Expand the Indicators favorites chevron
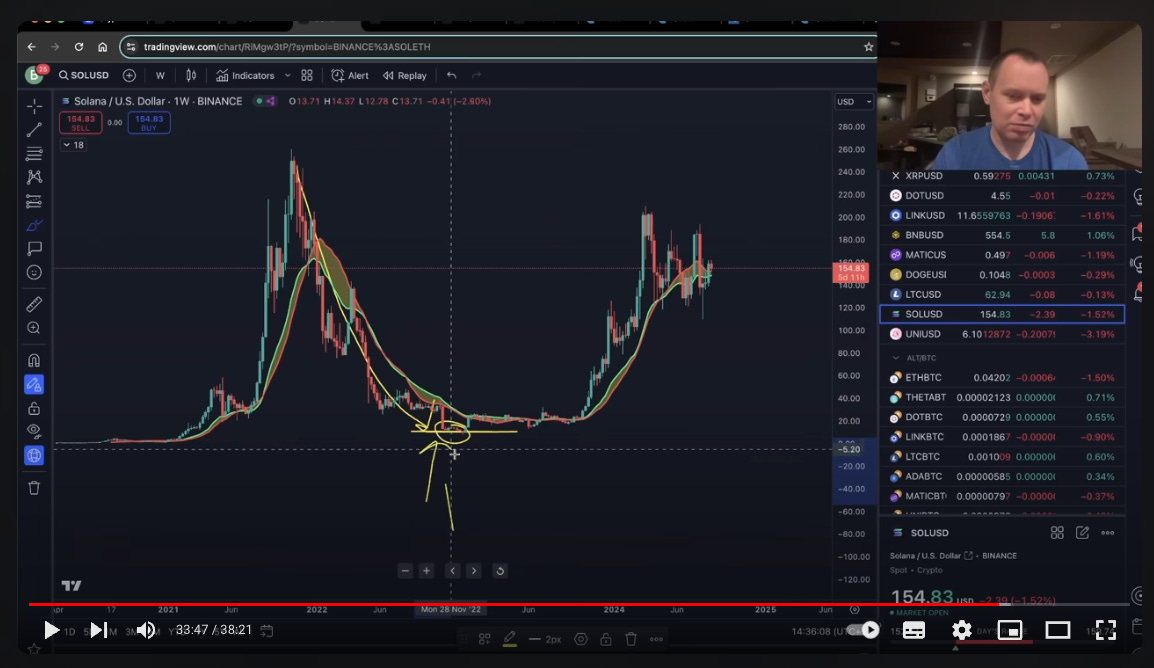 (x=288, y=75)
